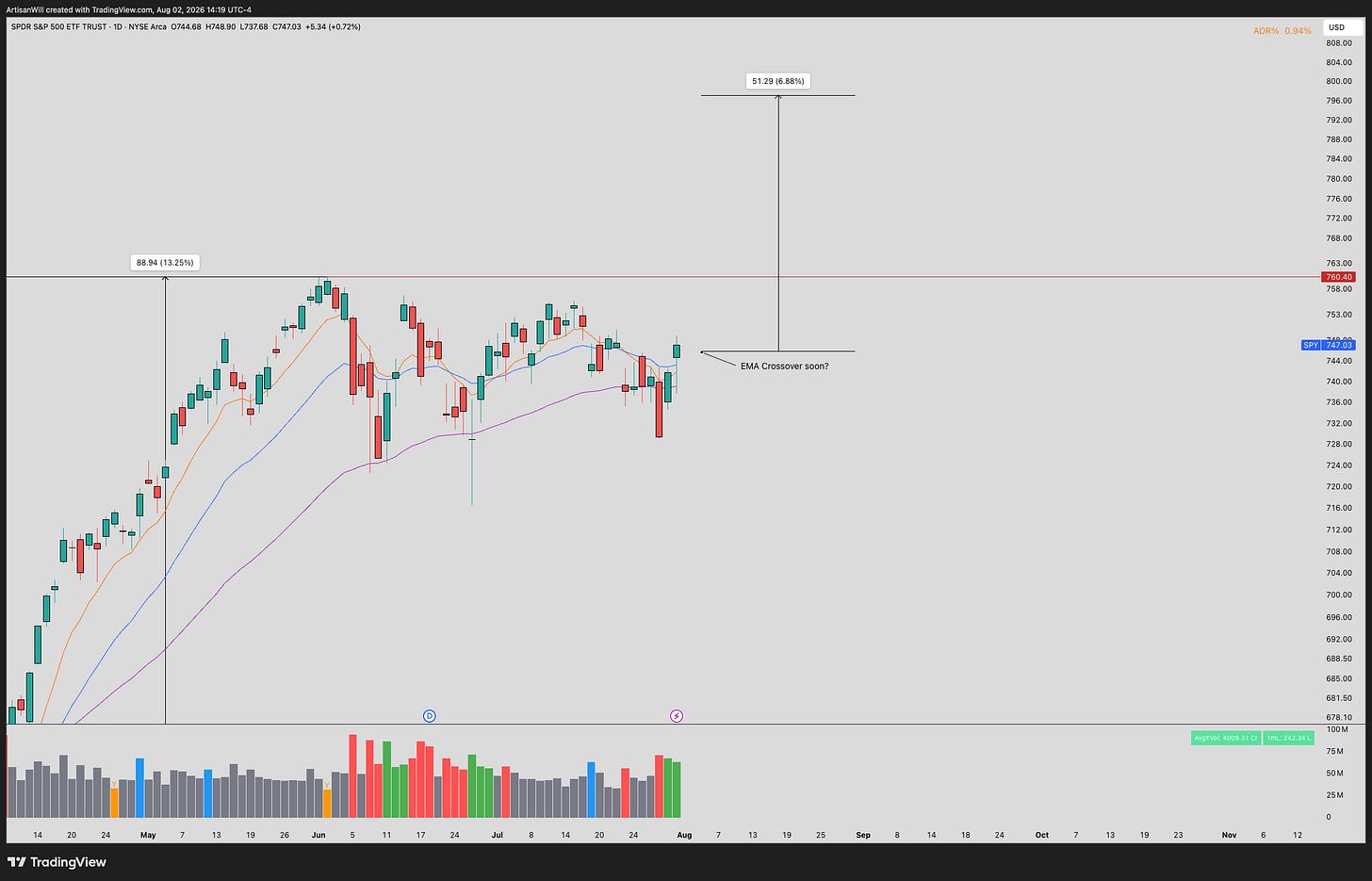This screenshot has width=1372, height=881.
Task: Click the orange "ADR% 0.94%" indicator label
Action: tap(1282, 31)
